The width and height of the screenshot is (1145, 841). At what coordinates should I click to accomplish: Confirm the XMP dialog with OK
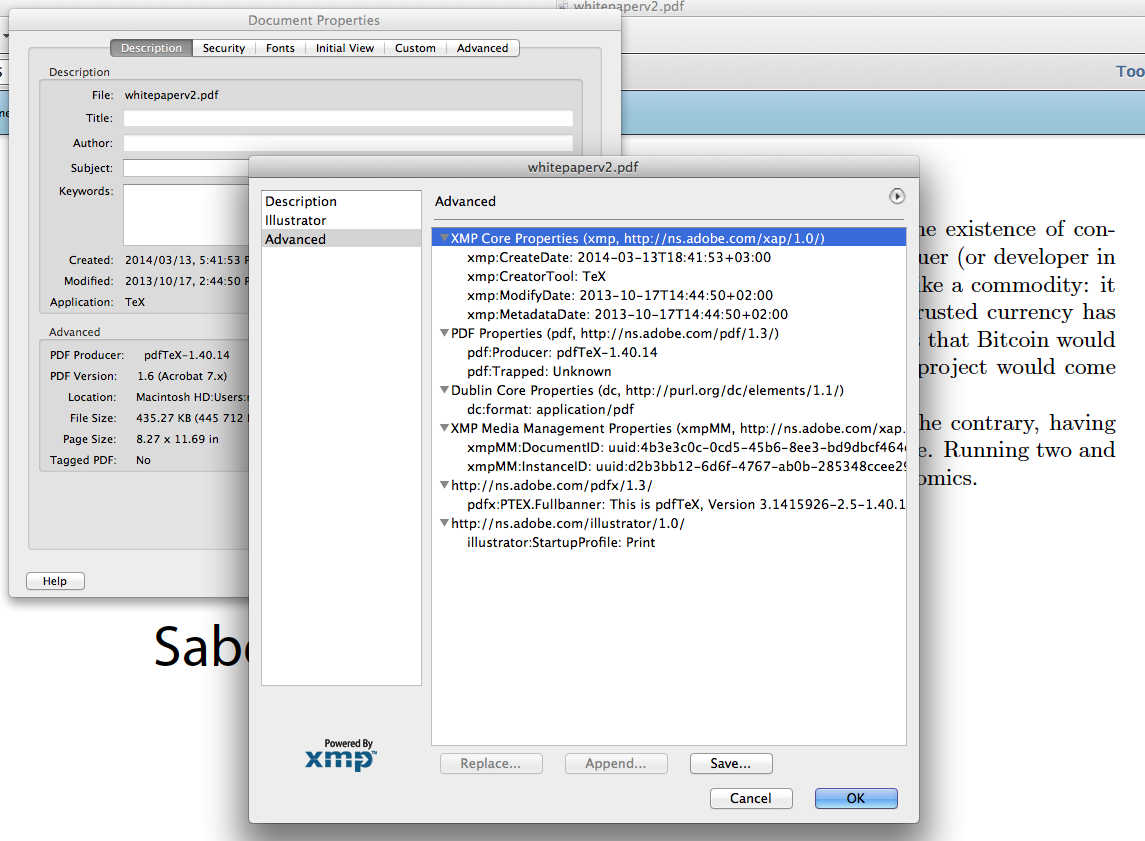click(x=856, y=799)
